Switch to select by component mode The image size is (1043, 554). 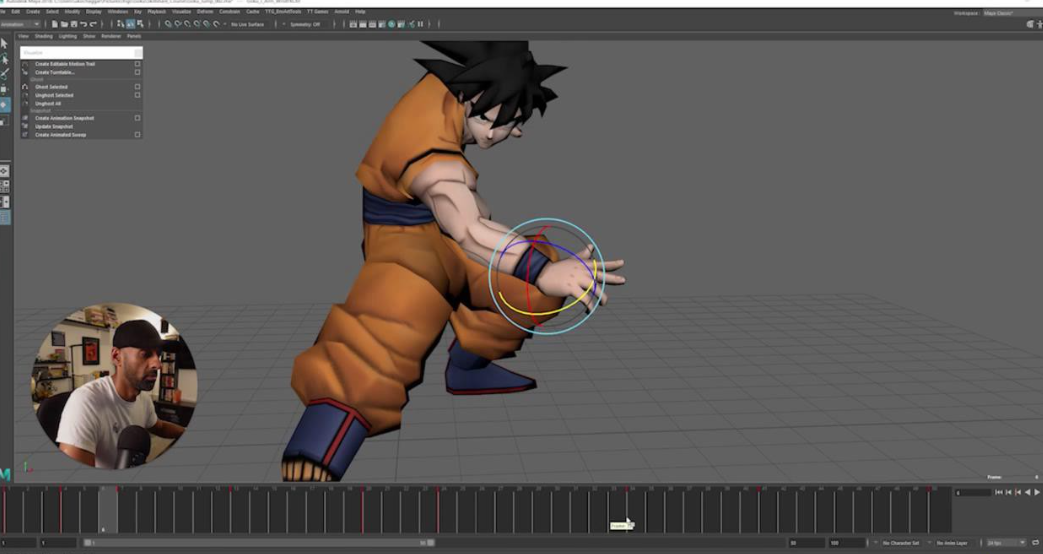(140, 24)
